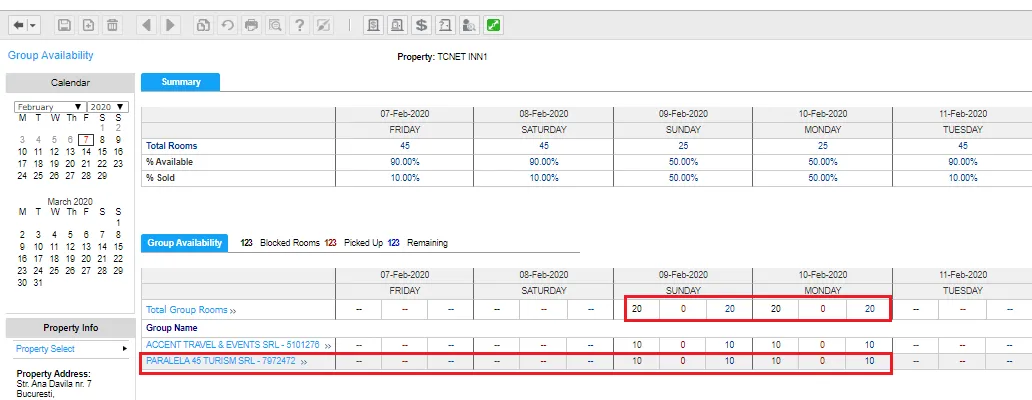
Task: Click the Undo circular arrow icon
Action: click(227, 26)
